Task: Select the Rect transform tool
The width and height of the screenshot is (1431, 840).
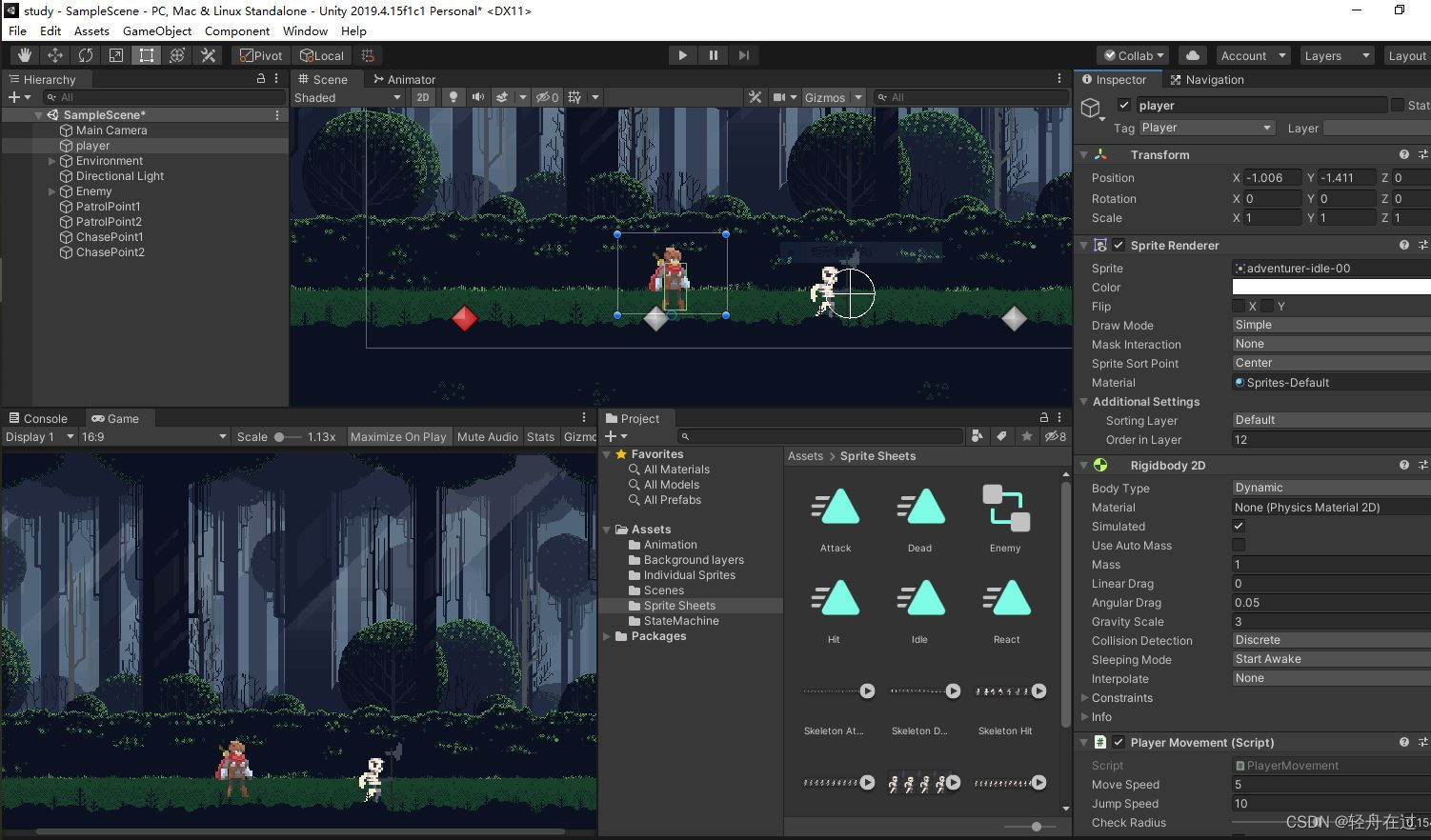Action: pos(146,55)
